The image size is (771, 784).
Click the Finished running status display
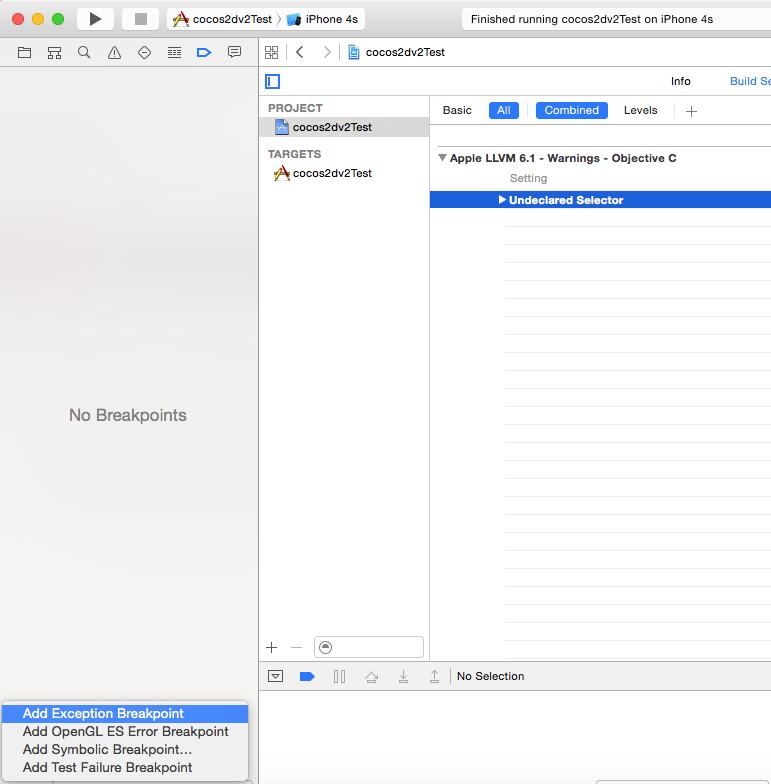click(x=616, y=19)
